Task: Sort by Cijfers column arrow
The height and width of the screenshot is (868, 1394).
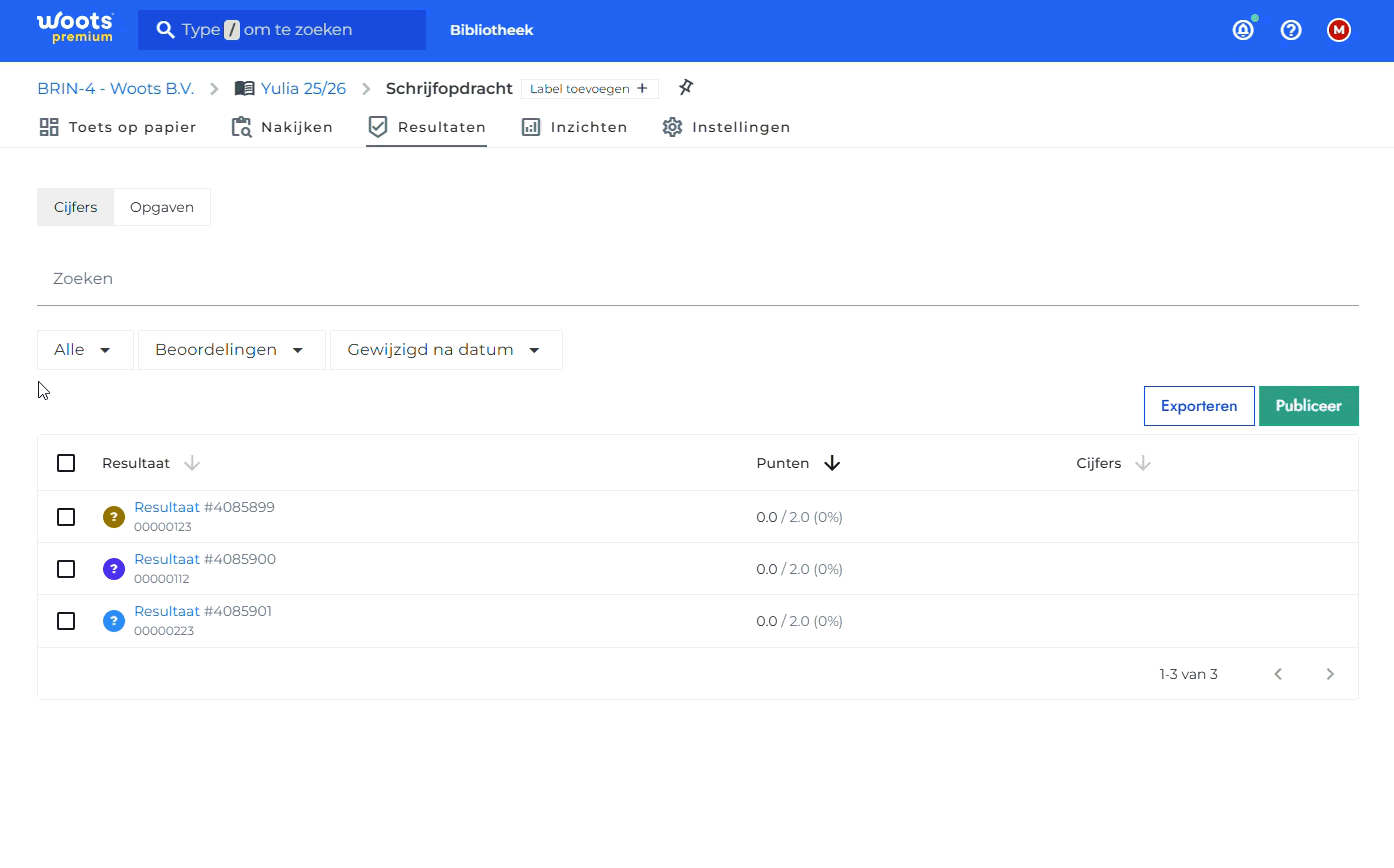Action: click(x=1143, y=463)
